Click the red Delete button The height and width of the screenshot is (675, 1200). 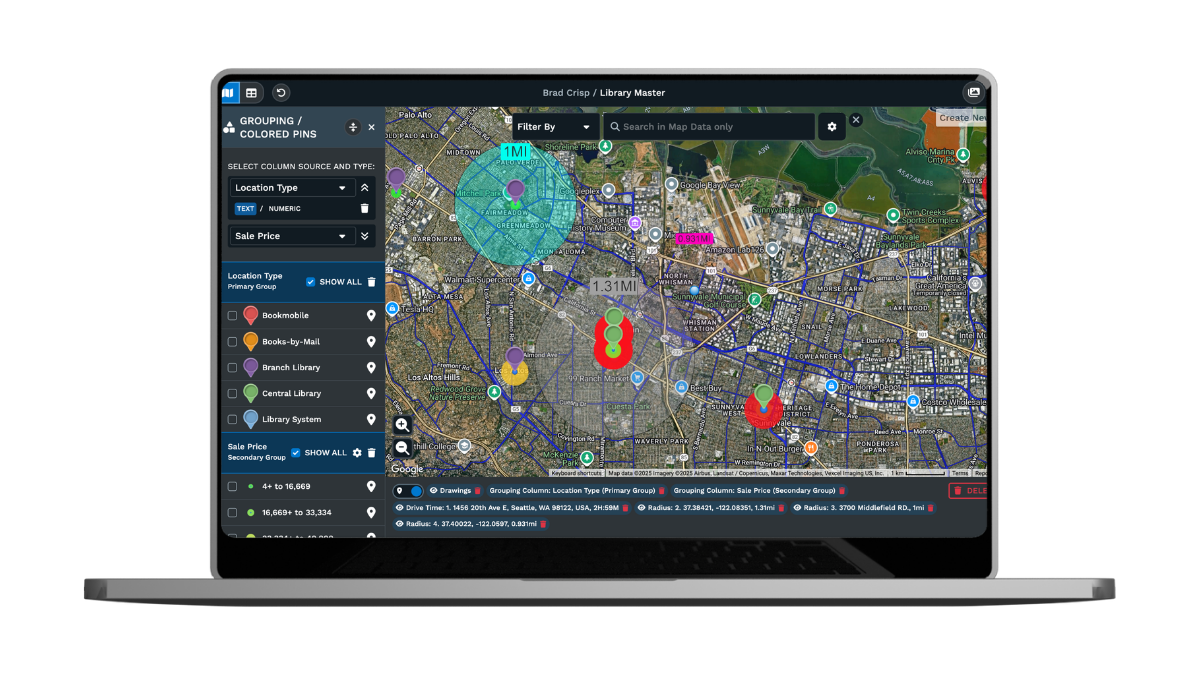[968, 491]
